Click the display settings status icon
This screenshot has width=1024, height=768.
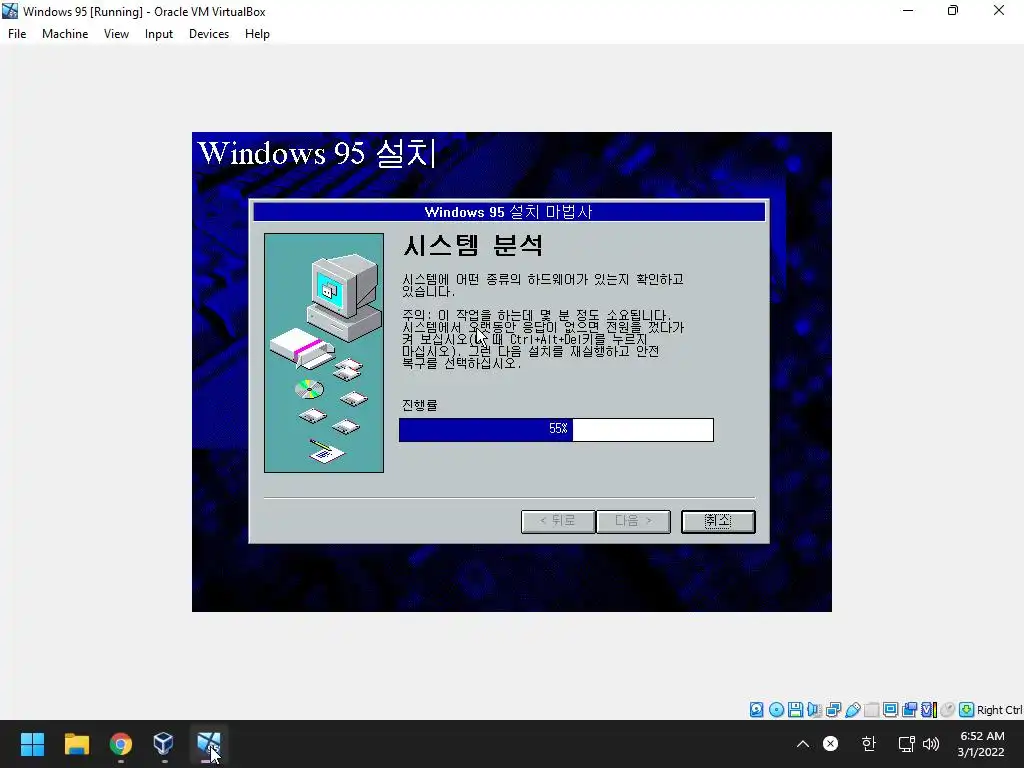click(890, 710)
